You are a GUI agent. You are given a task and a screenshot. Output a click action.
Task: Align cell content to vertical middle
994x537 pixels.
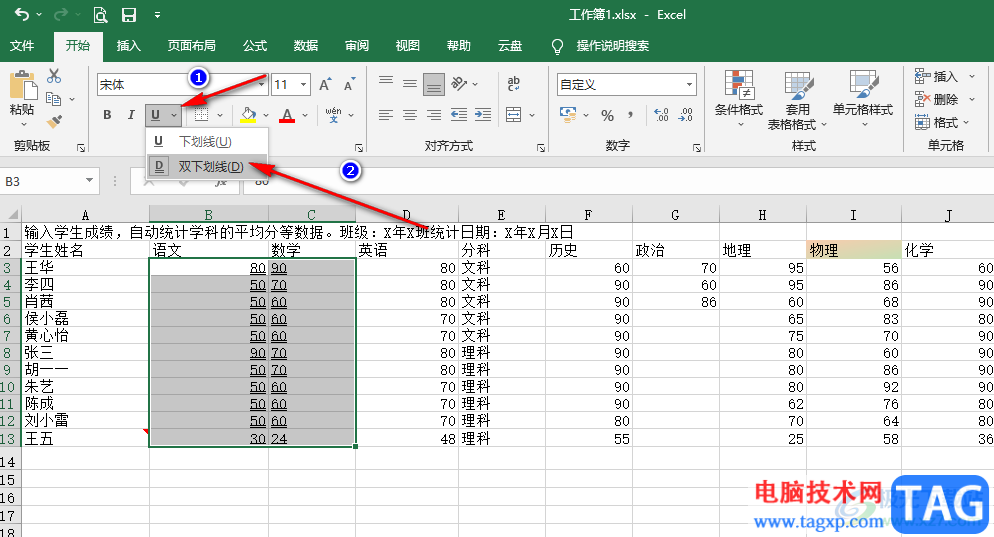[x=410, y=84]
